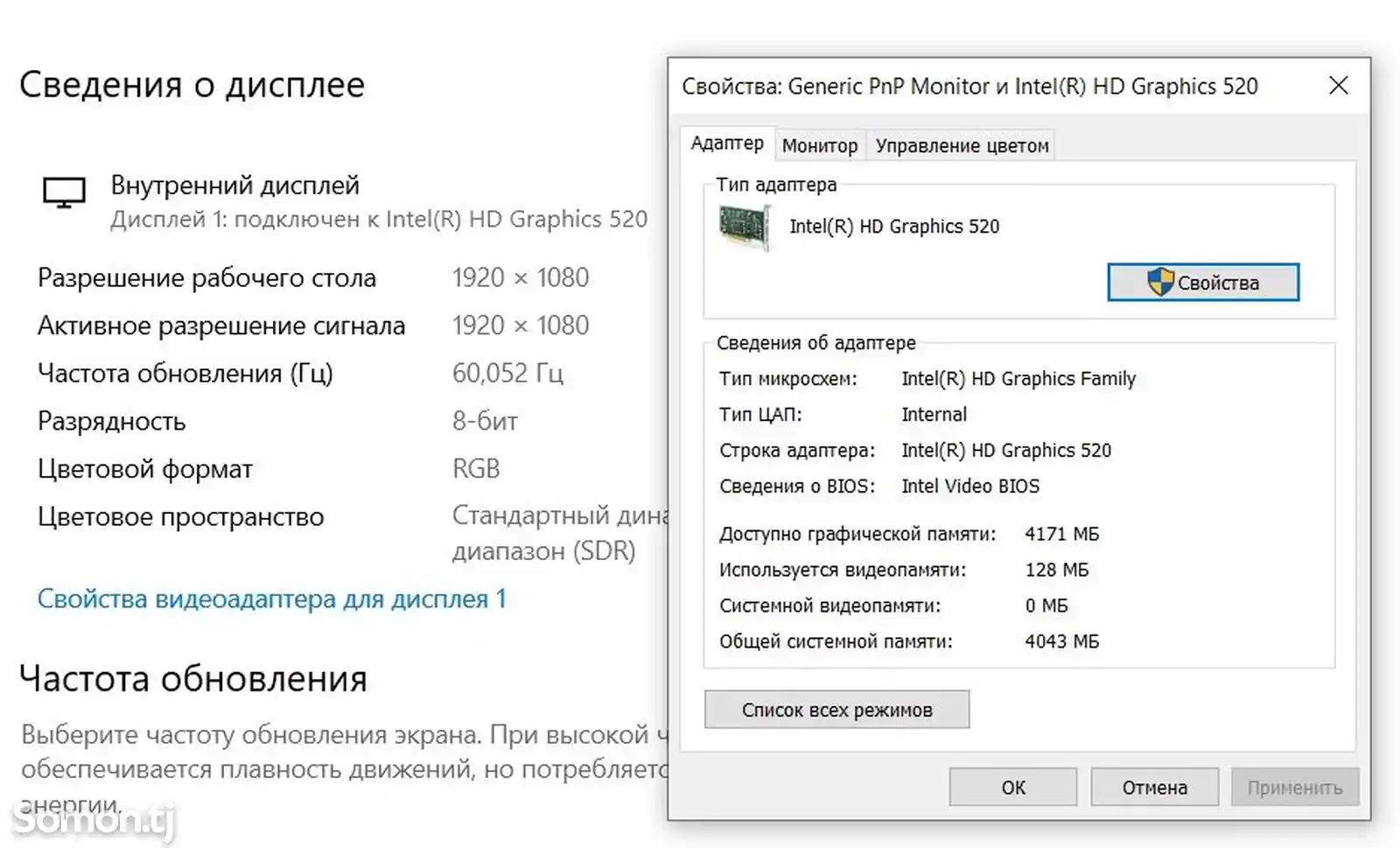Screen dimensions: 1400x848
Task: Click the диапазон (SDR) value text
Action: (543, 551)
